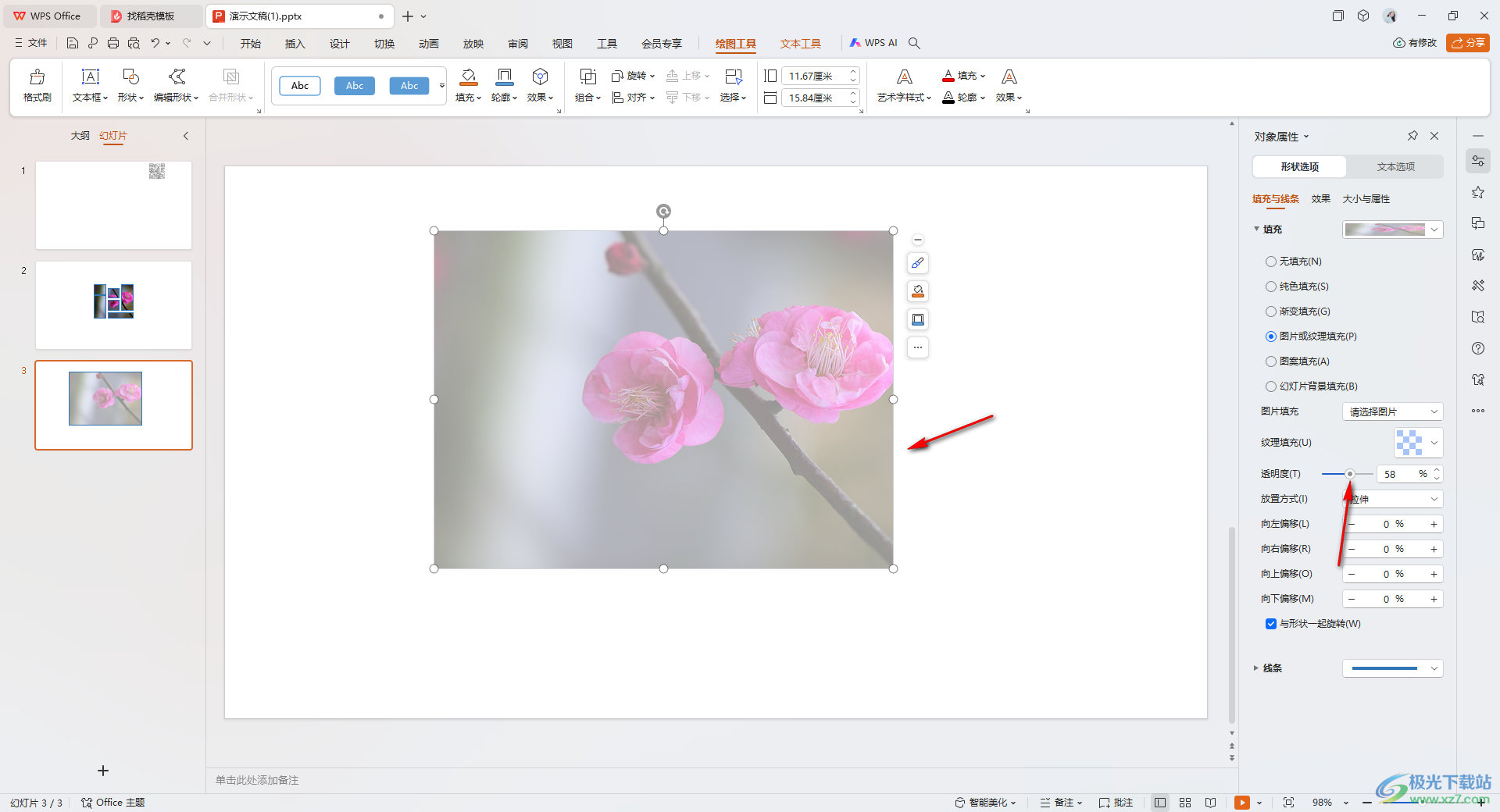Select Pattern Fill (图案填充) radio button
This screenshot has width=1500, height=812.
1271,361
